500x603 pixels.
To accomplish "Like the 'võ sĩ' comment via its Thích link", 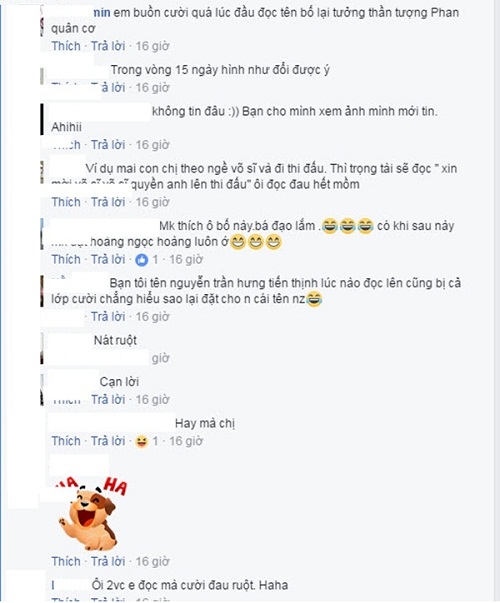I will pyautogui.click(x=66, y=202).
